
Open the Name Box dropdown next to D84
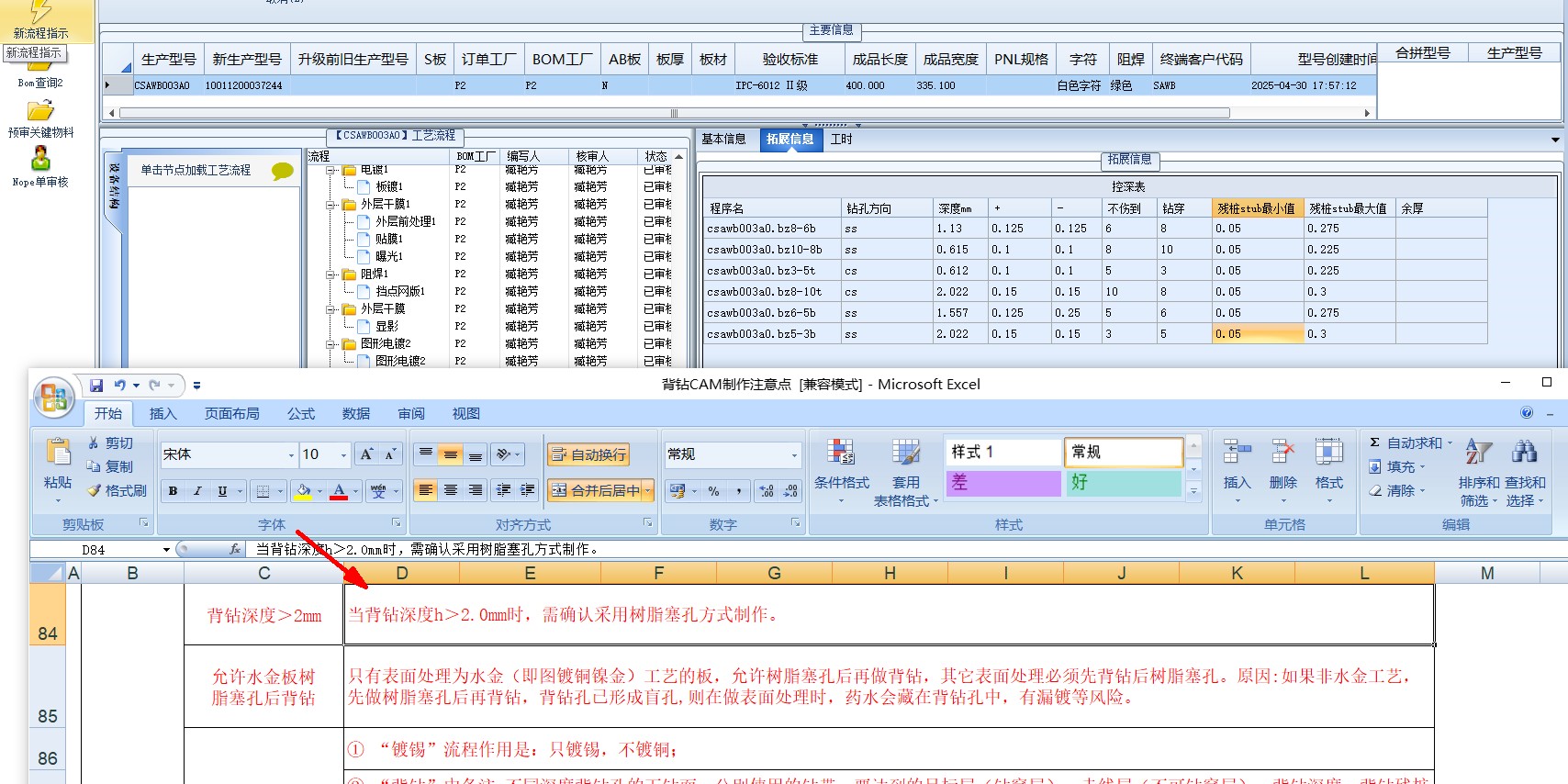pos(166,549)
